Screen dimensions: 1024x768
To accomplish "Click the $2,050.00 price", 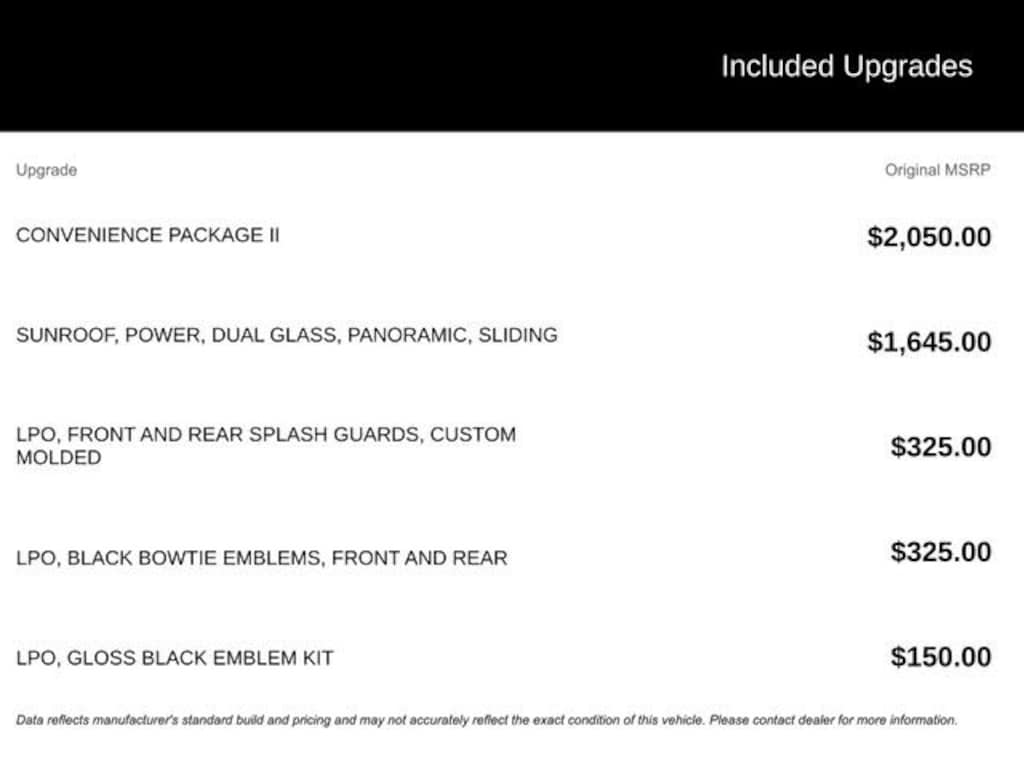I will click(x=929, y=237).
